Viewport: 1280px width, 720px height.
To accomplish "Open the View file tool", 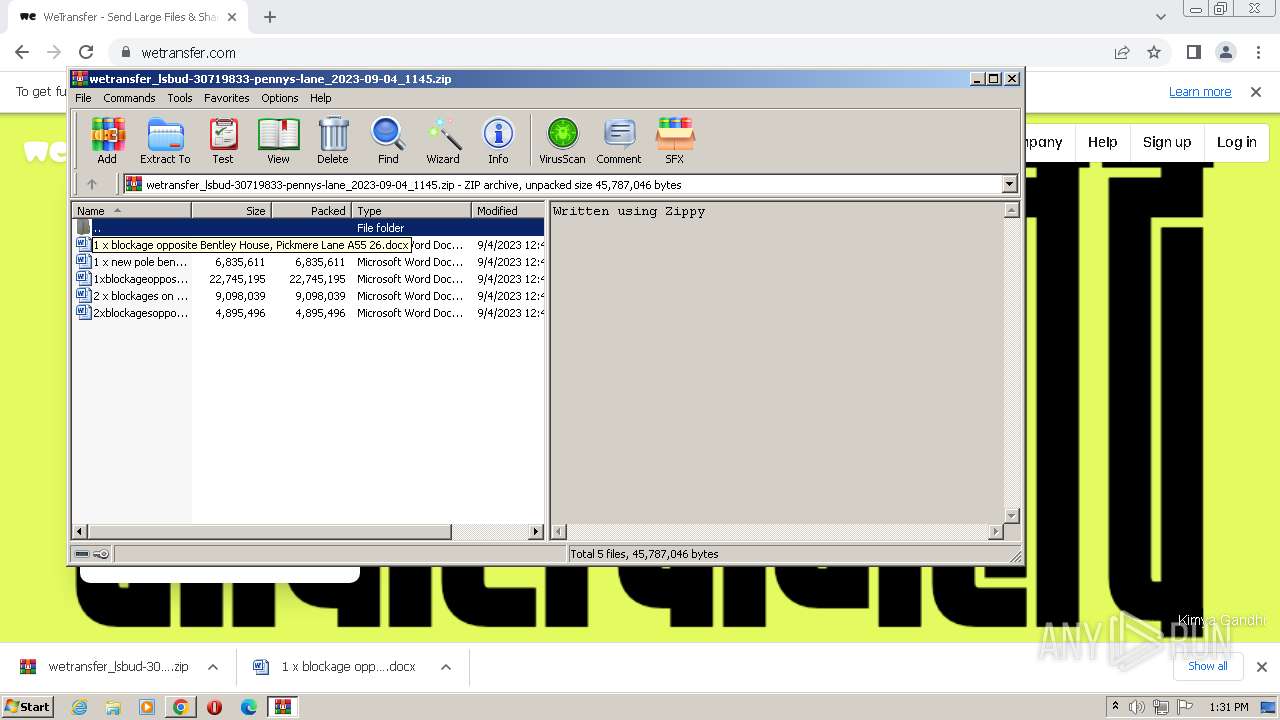I will [278, 140].
